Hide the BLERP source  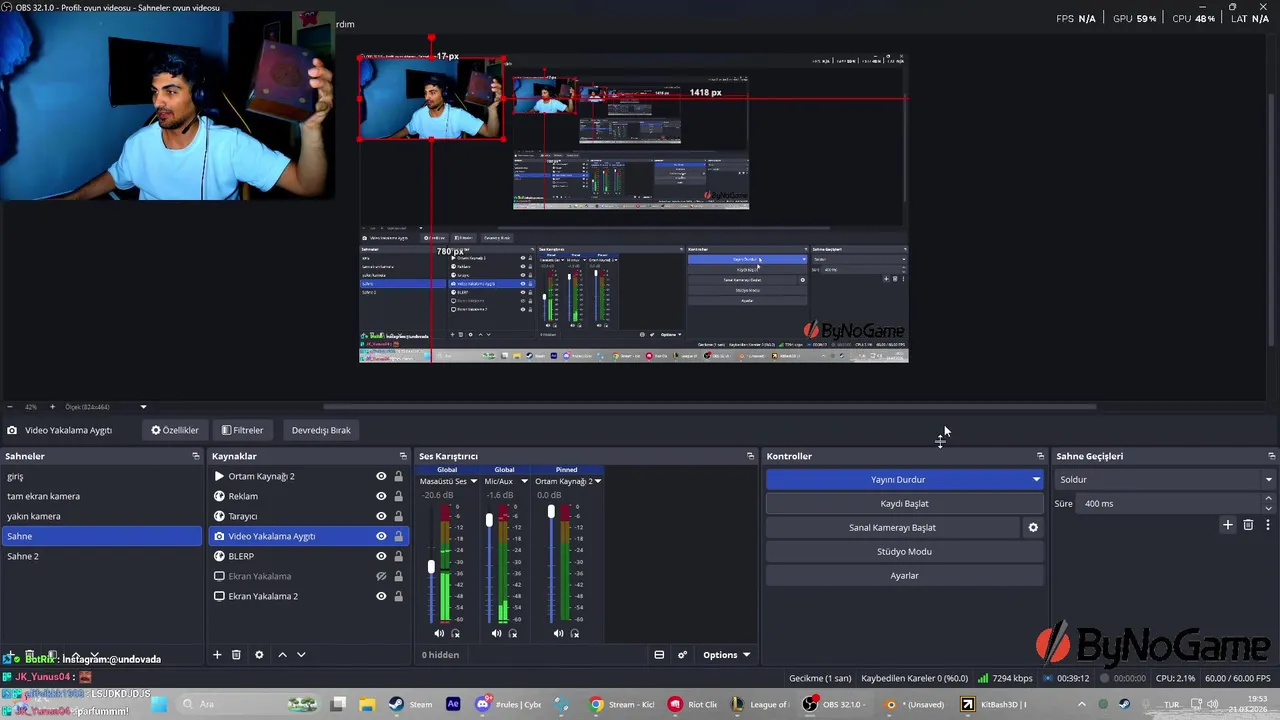tap(381, 556)
